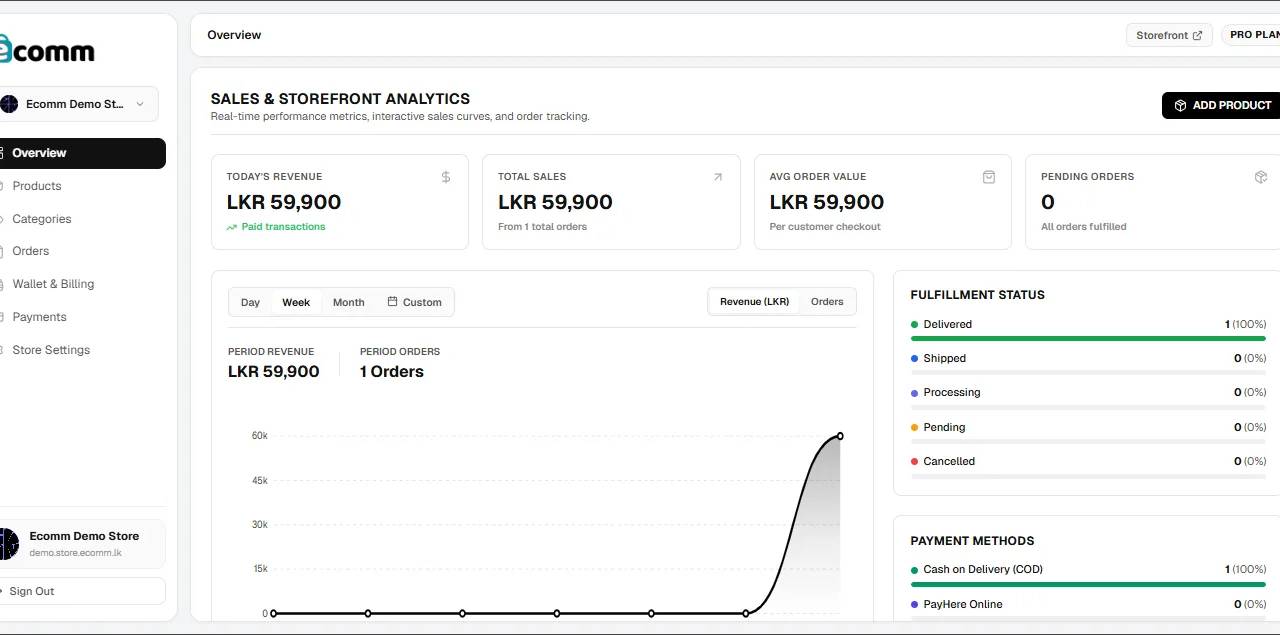1280x635 pixels.
Task: Click the "Processing" fulfillment status row
Action: 1088,392
